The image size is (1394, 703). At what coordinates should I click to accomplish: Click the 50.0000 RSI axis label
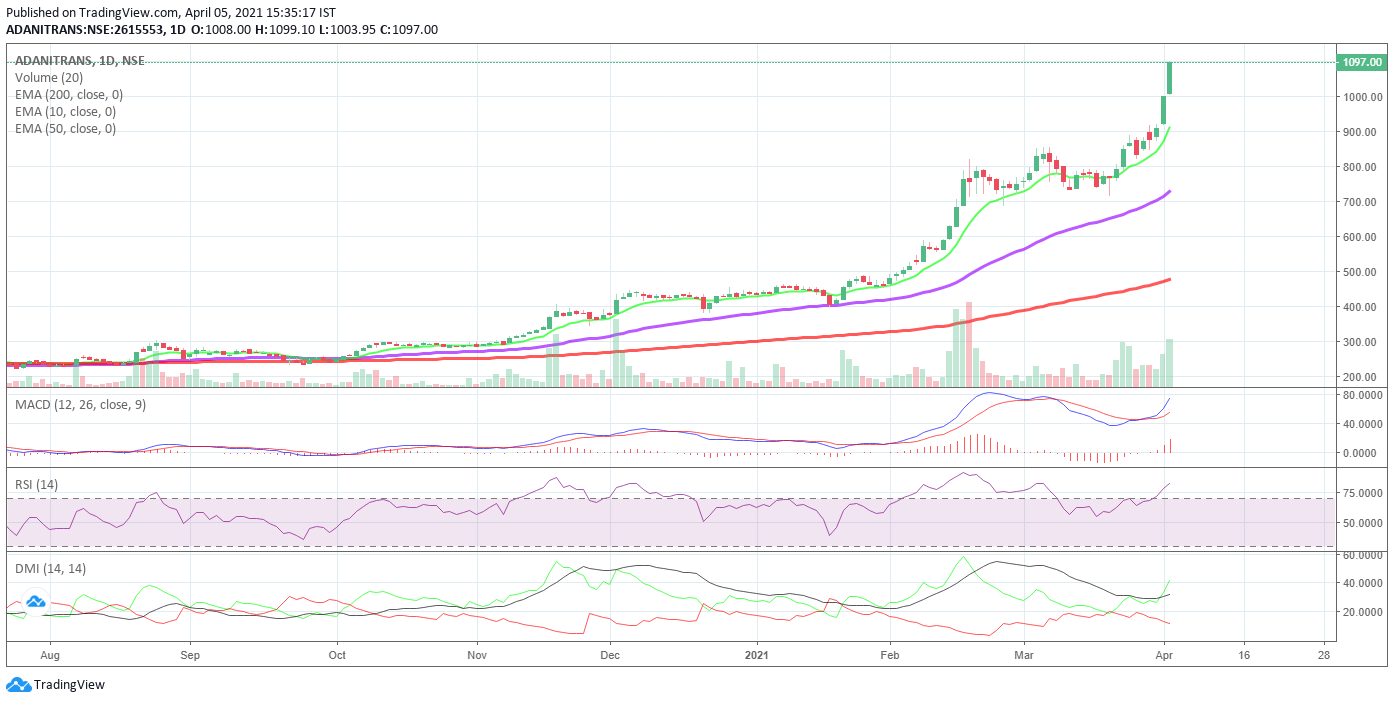1363,523
